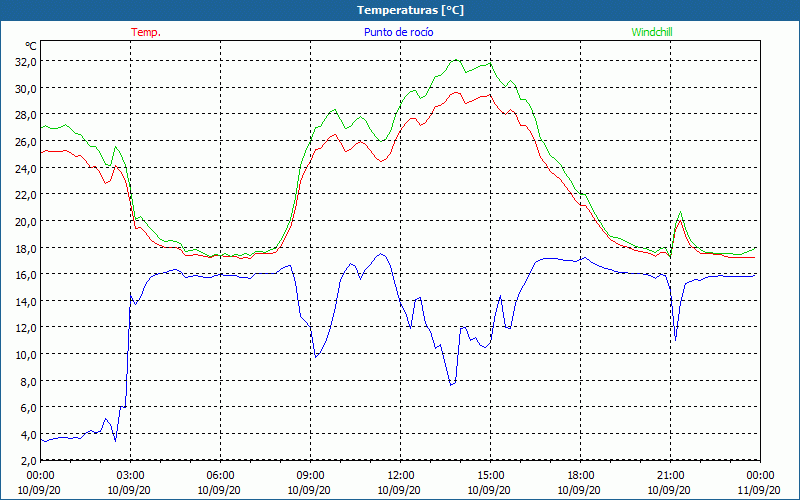The width and height of the screenshot is (800, 500).
Task: Click the 20,0 y-axis value
Action: point(26,221)
